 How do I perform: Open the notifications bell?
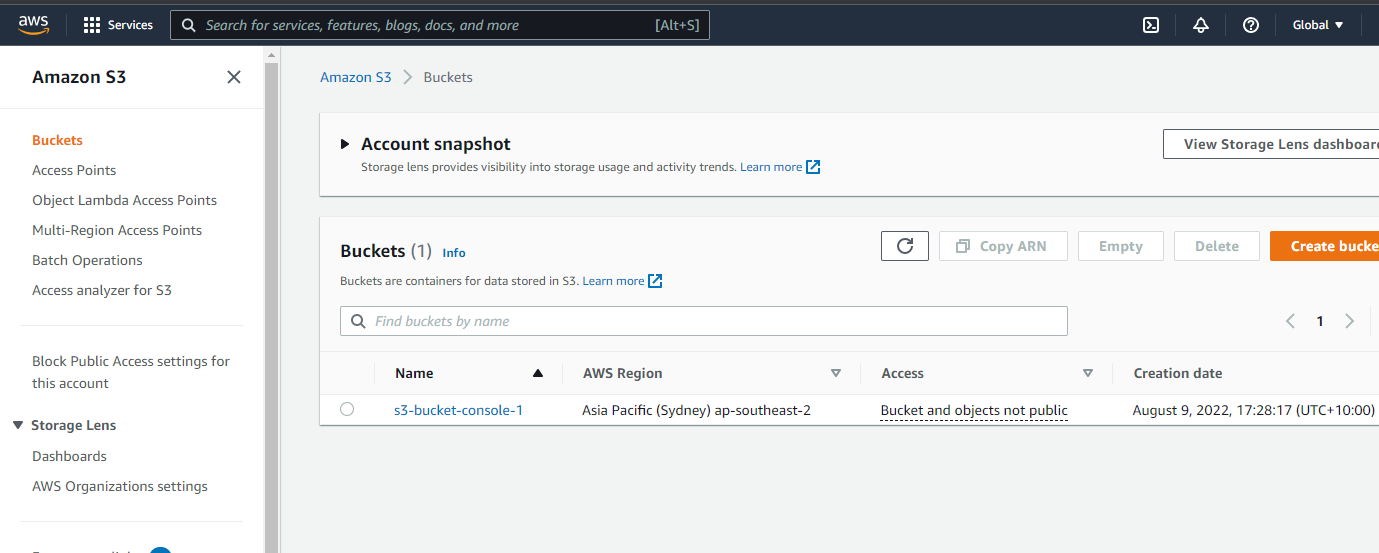pyautogui.click(x=1201, y=25)
